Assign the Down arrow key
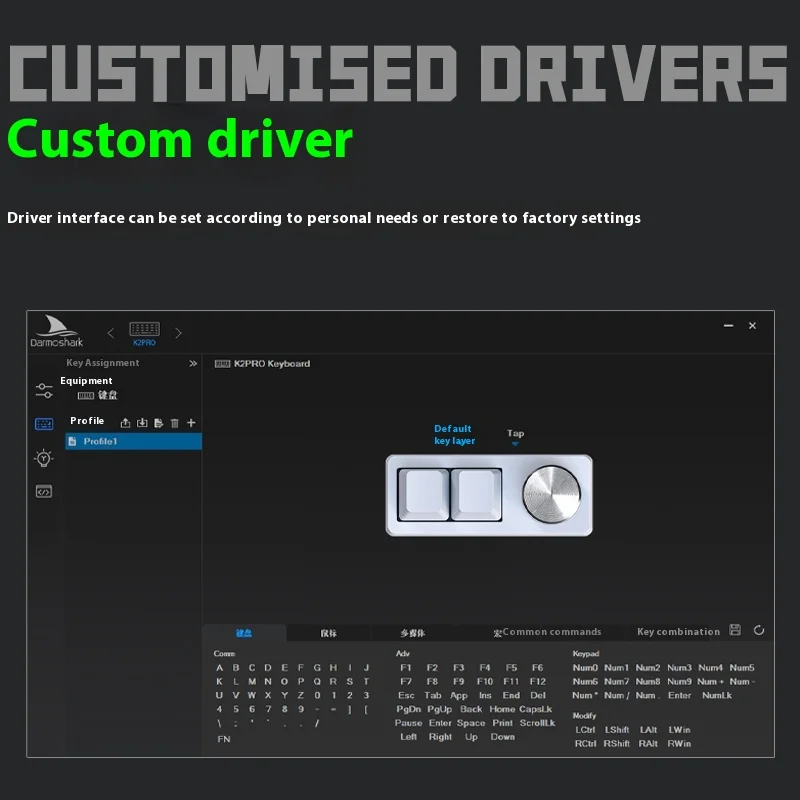Screen dimensions: 800x800 click(x=503, y=736)
